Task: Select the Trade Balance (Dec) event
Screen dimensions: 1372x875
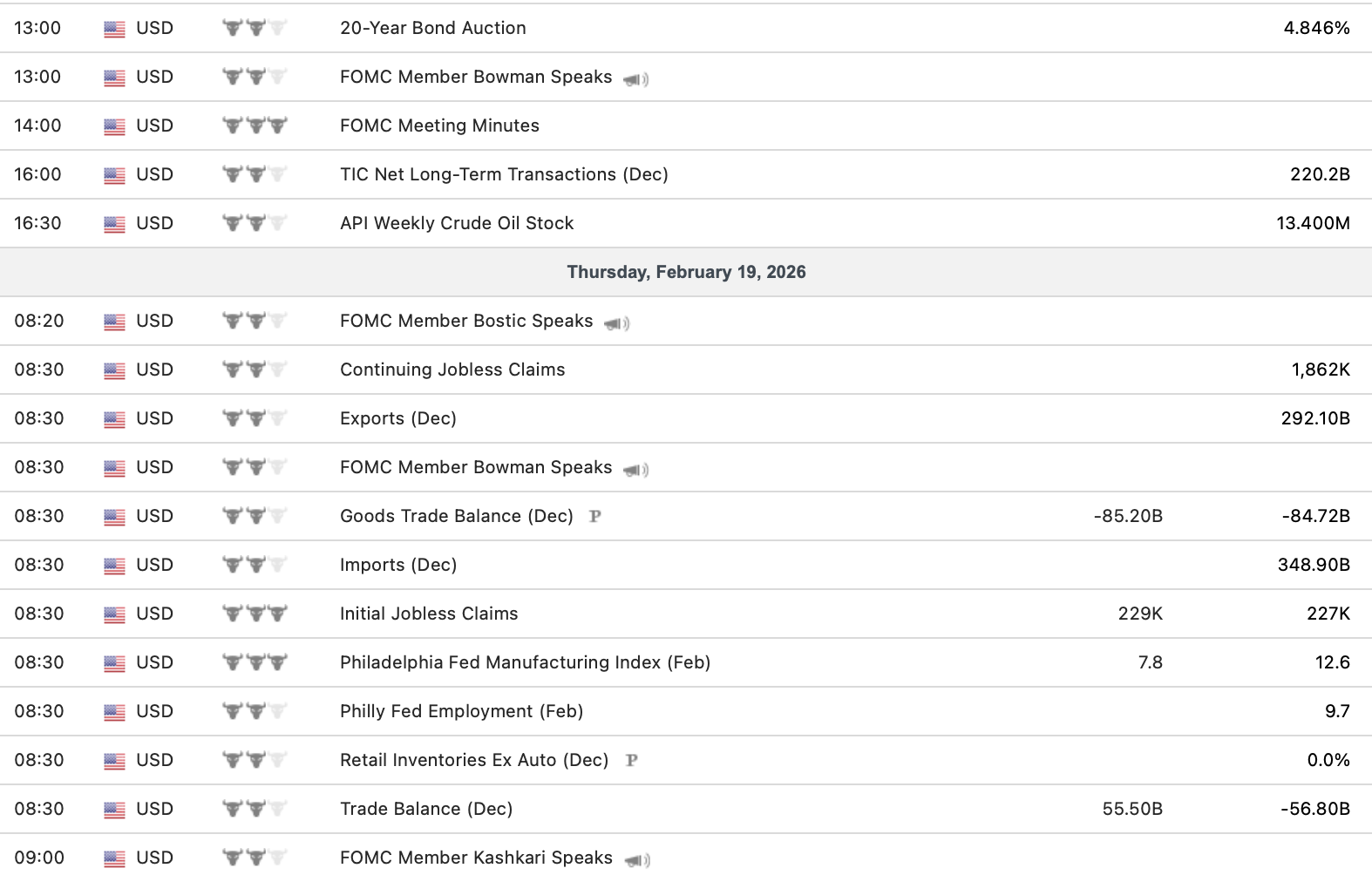Action: pyautogui.click(x=426, y=809)
